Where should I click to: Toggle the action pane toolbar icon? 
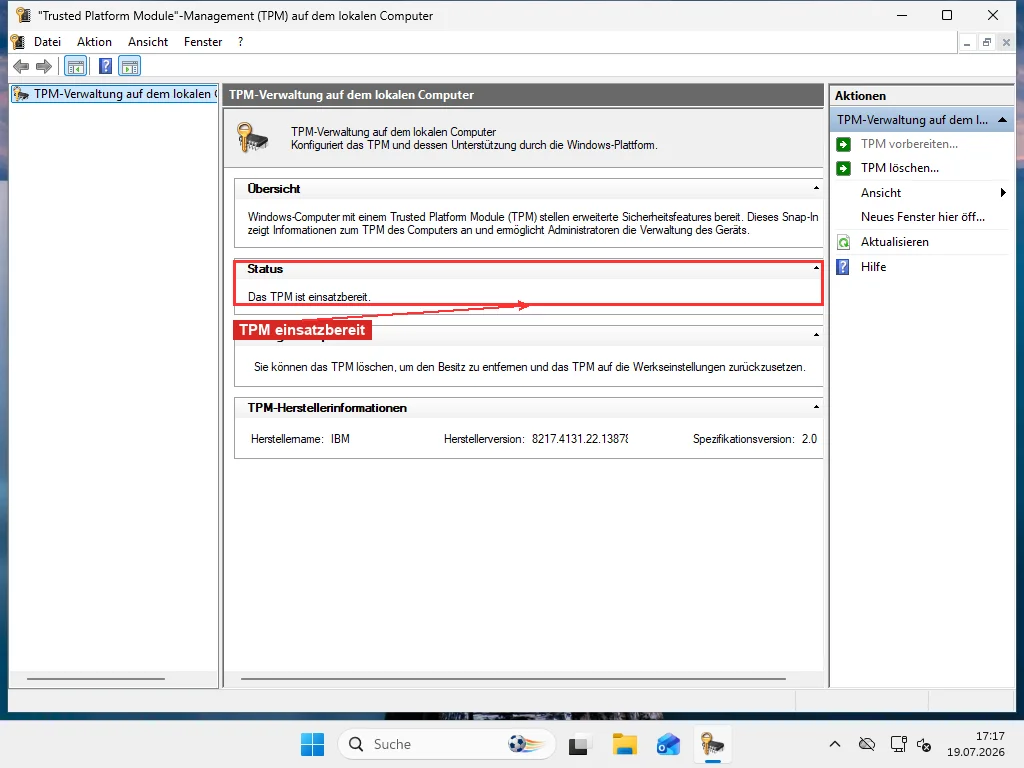[129, 66]
